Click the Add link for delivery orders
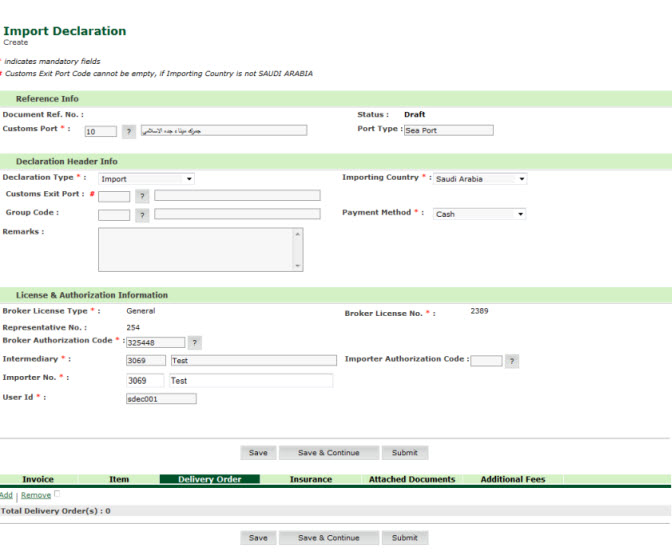 [x=6, y=495]
